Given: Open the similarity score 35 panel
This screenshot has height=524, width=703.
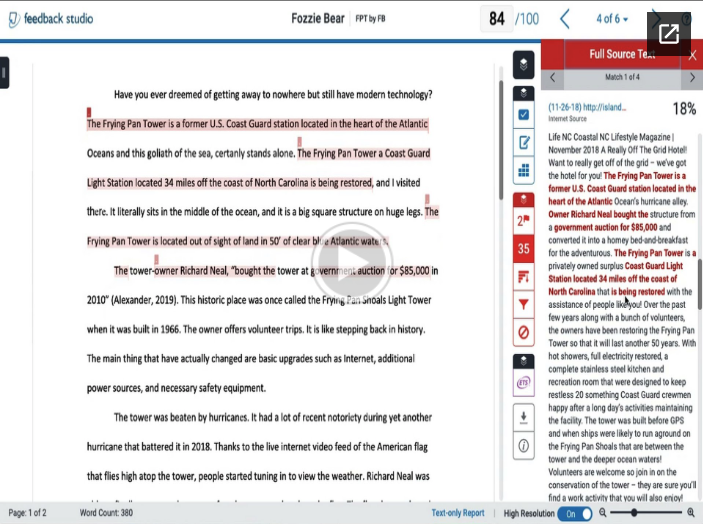Looking at the screenshot, I should (523, 249).
